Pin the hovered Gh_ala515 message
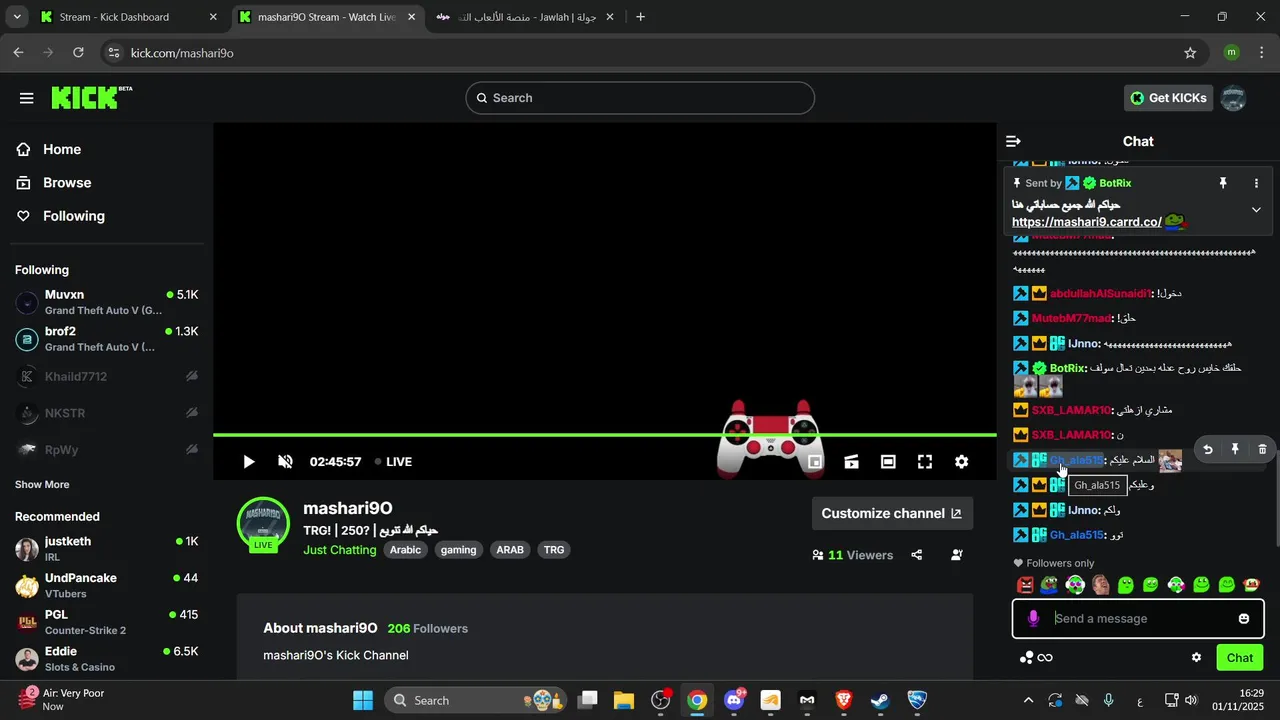 [x=1235, y=450]
